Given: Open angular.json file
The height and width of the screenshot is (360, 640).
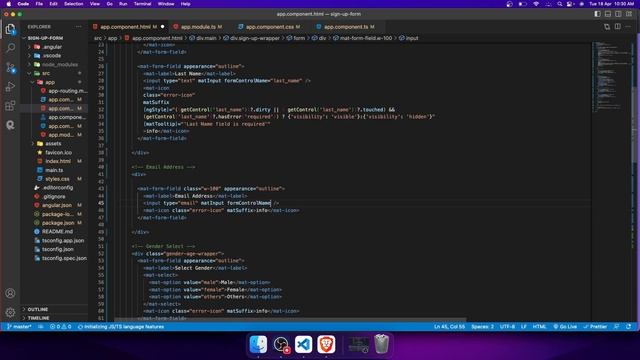Looking at the screenshot, I should pyautogui.click(x=57, y=205).
